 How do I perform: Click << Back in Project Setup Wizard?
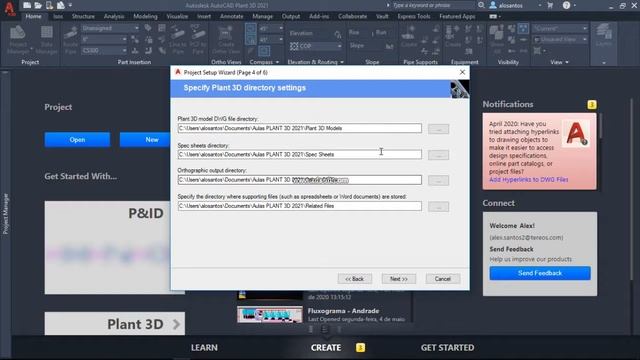coord(355,279)
